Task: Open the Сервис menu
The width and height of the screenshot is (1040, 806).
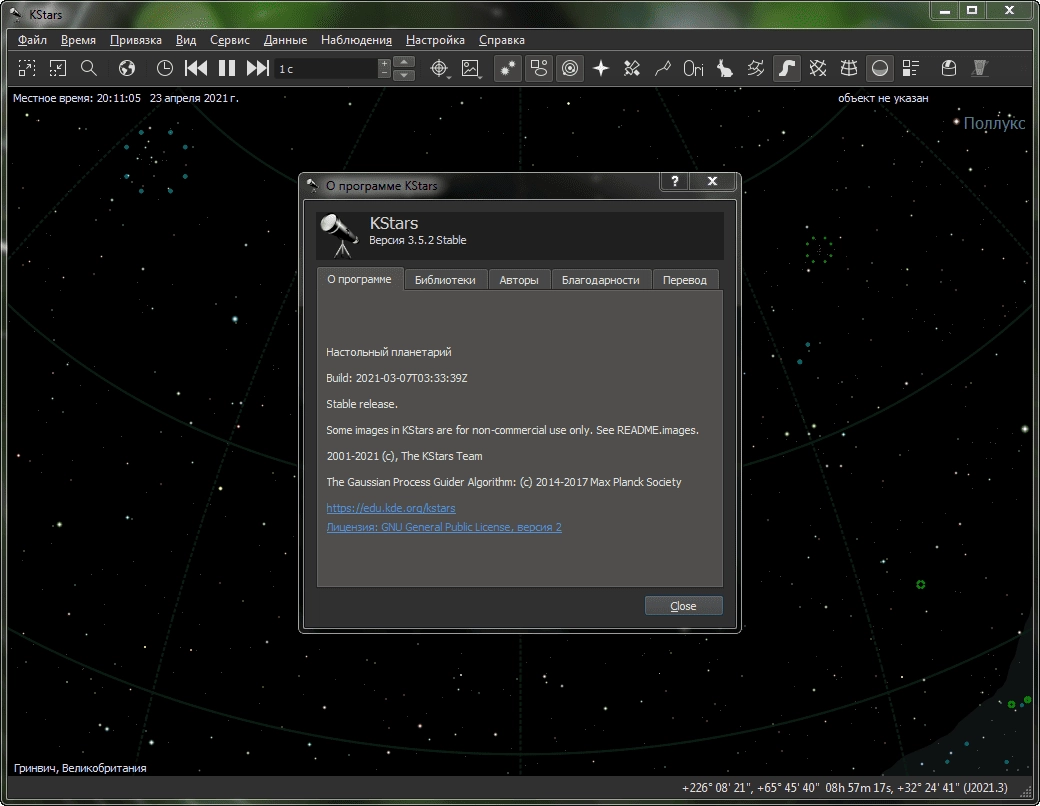Action: coord(229,40)
